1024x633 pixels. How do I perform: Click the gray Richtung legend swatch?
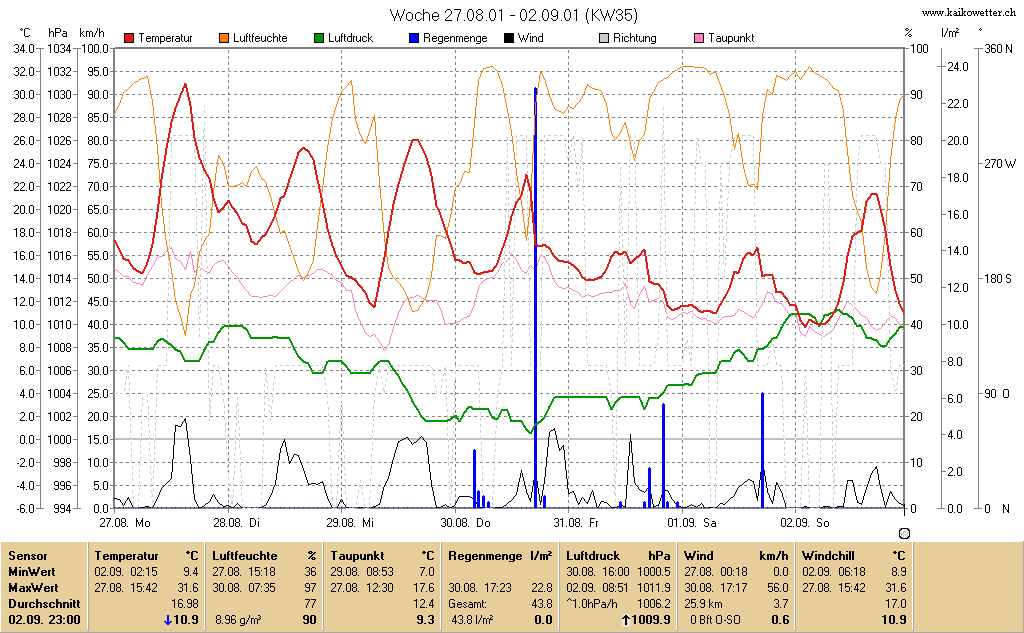click(x=603, y=38)
